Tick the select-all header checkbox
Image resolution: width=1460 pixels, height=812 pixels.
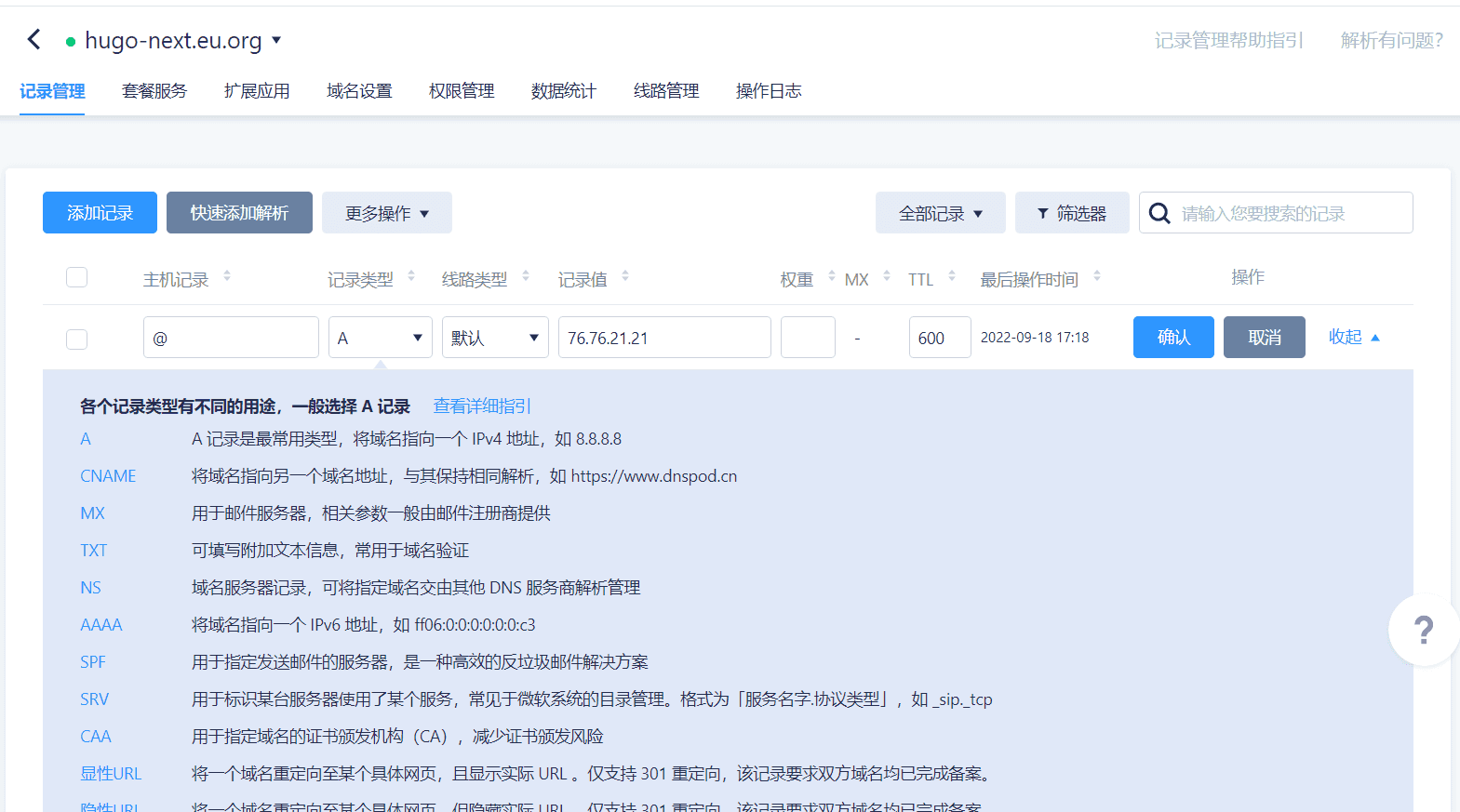(x=77, y=277)
